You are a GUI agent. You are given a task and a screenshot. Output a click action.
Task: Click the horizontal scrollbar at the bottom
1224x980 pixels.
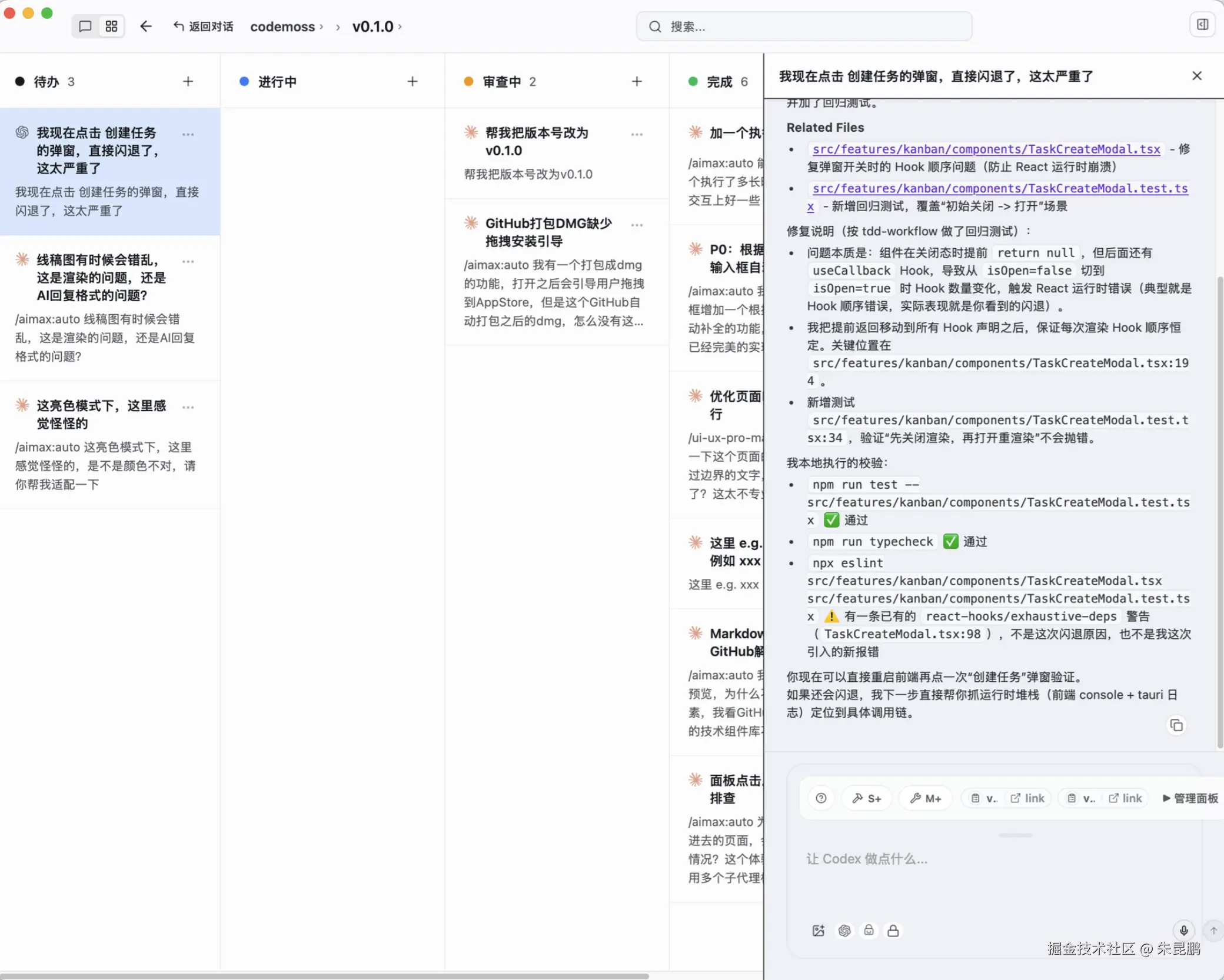324,976
